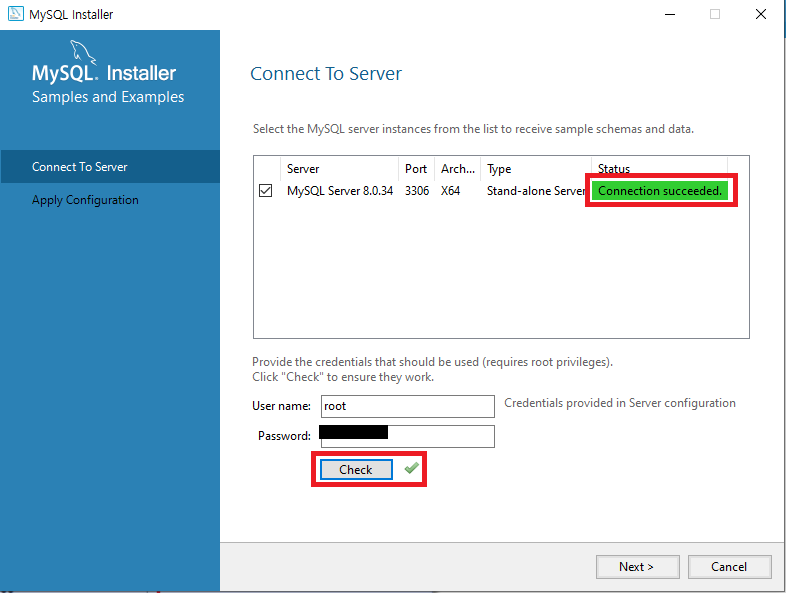
Task: Click the Cancel button
Action: coord(729,566)
